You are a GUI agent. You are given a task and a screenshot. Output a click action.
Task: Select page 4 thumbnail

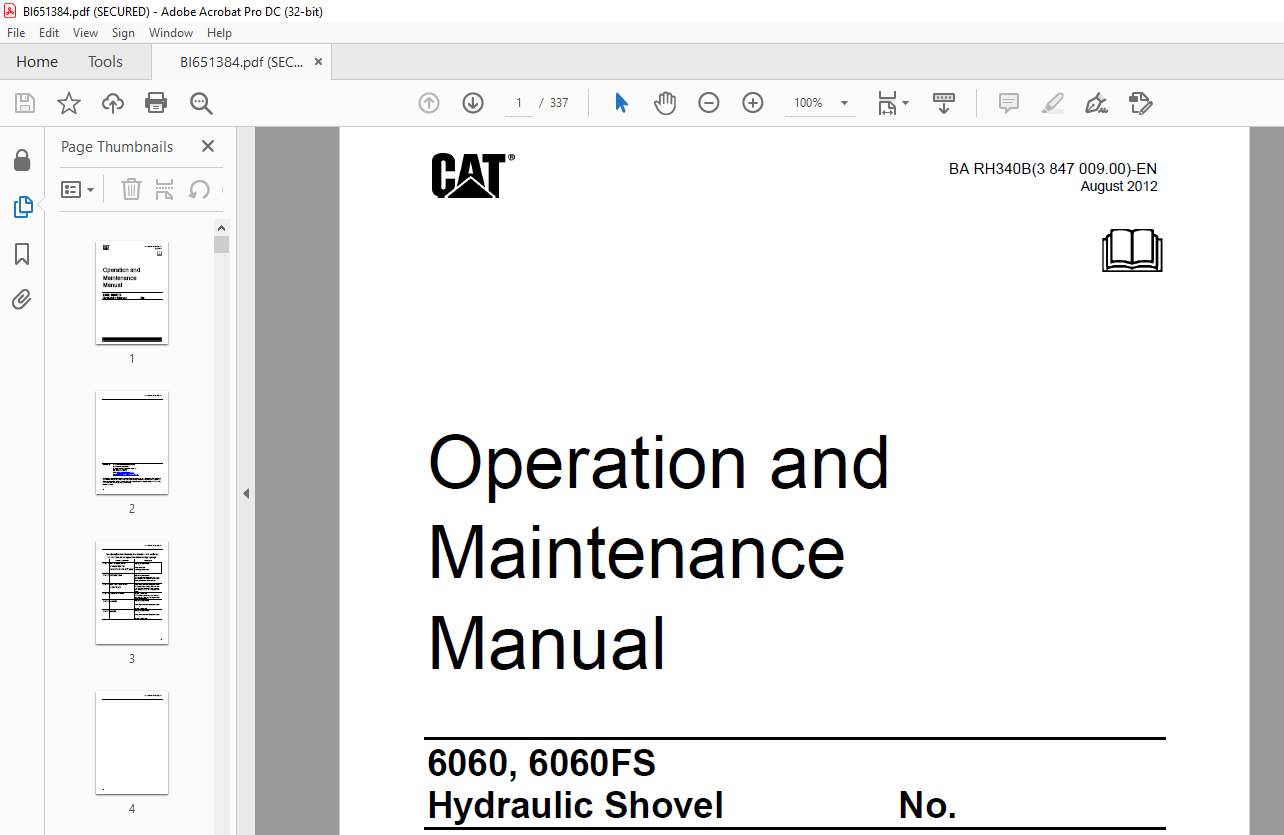132,743
